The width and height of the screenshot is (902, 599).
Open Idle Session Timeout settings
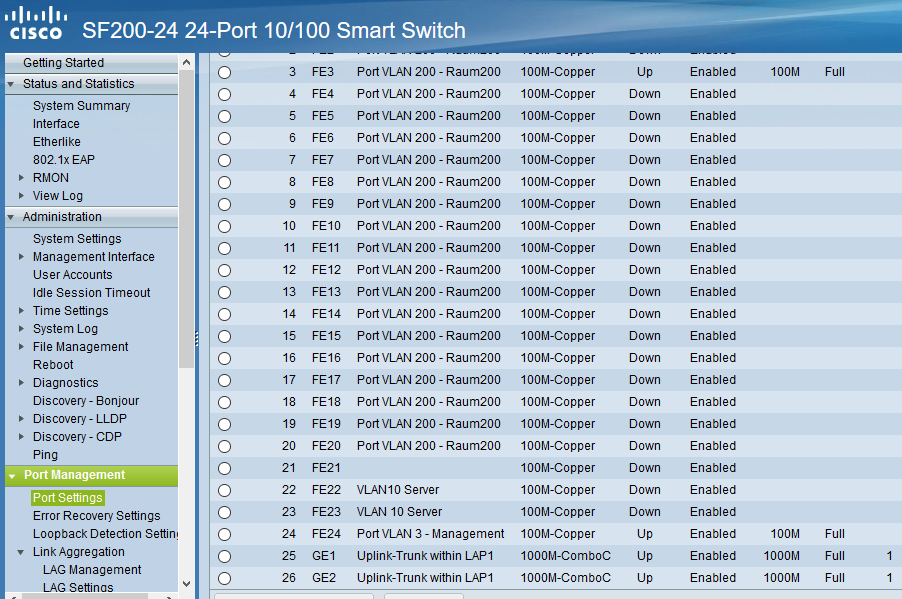(x=91, y=292)
